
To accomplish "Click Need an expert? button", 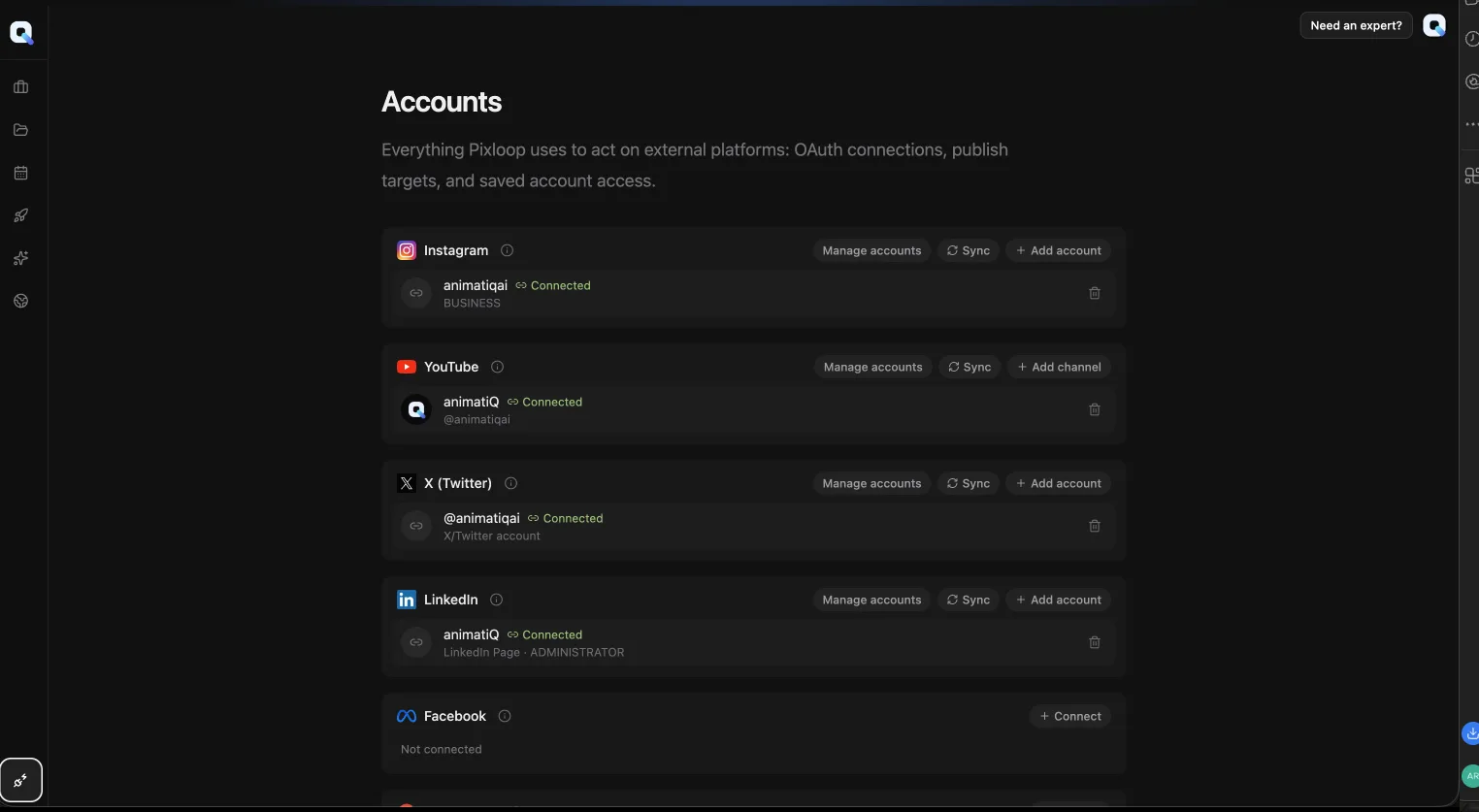I will 1356,26.
